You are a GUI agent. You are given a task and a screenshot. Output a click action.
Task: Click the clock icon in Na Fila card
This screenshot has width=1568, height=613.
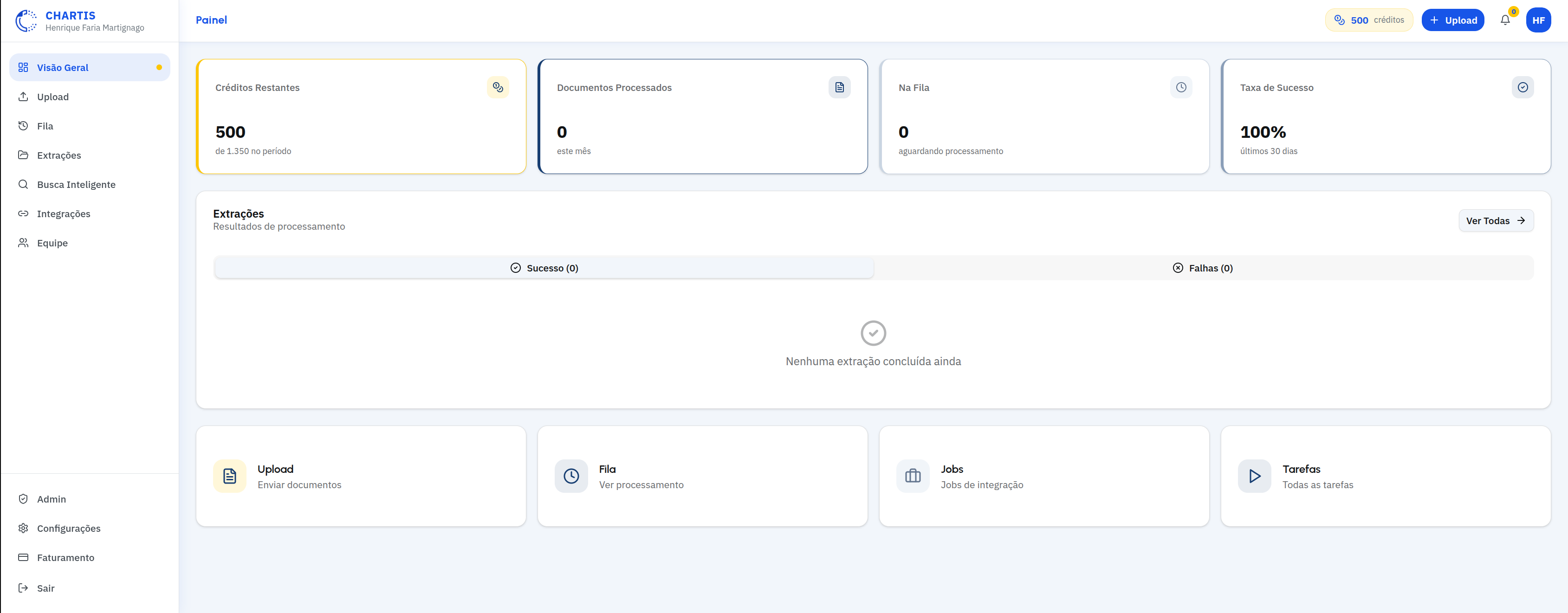(x=1180, y=87)
